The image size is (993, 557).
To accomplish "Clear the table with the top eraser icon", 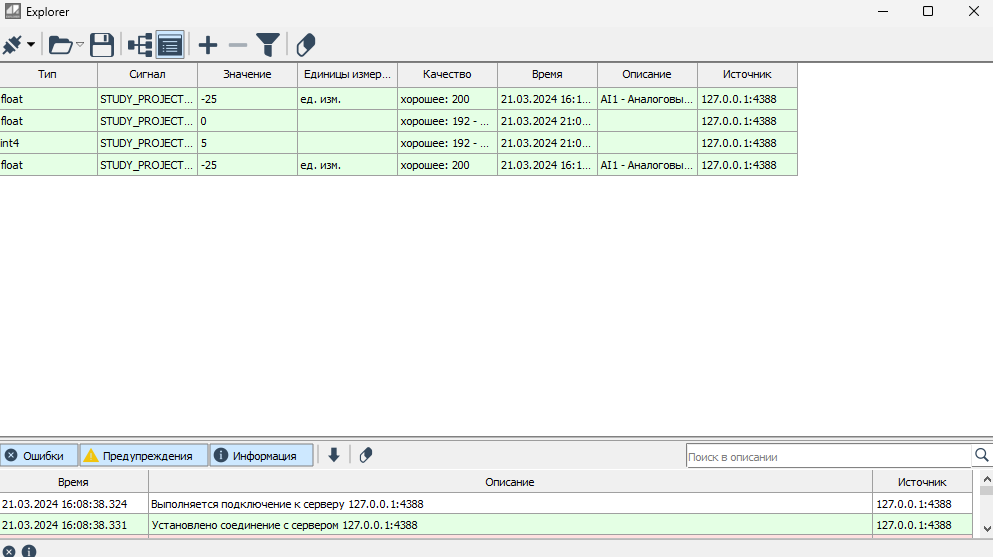I will point(306,44).
